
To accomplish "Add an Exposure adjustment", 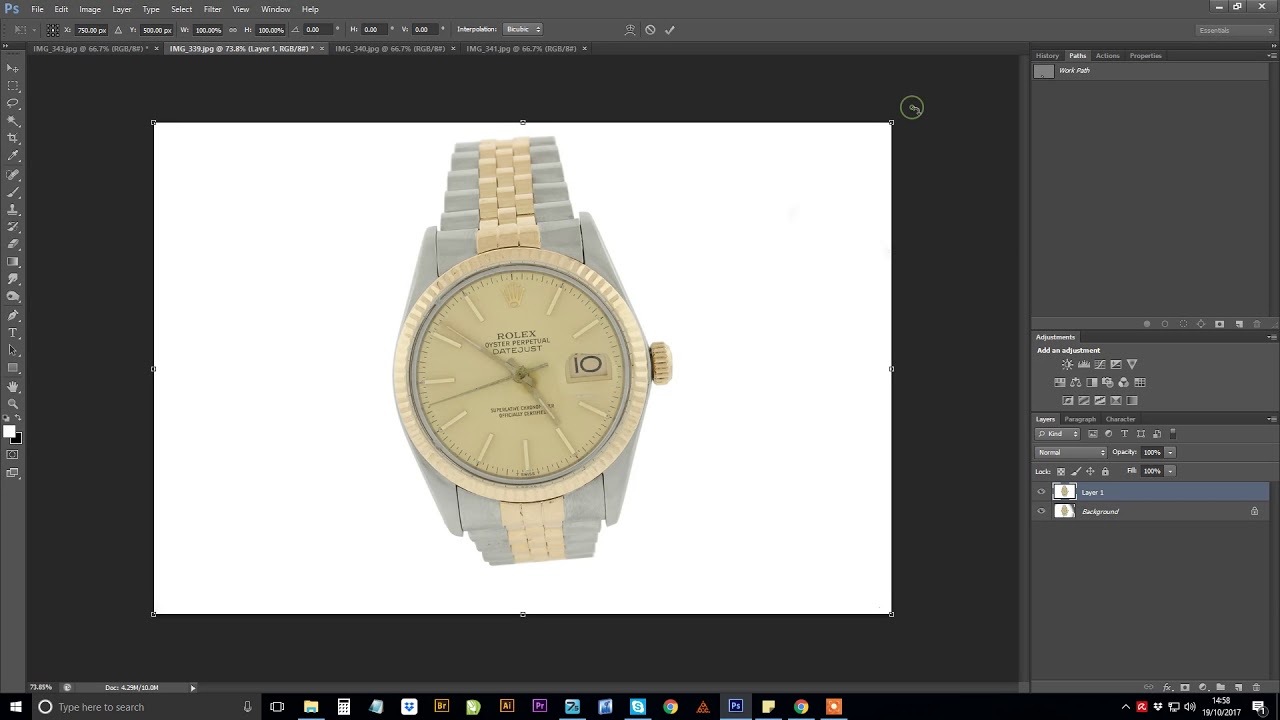I will pyautogui.click(x=1115, y=364).
